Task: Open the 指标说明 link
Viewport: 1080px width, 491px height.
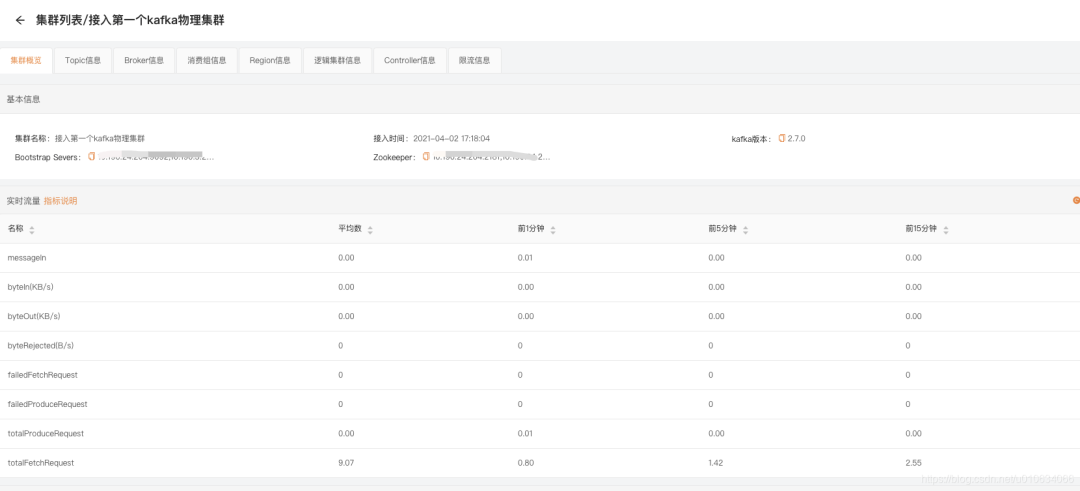Action: [61, 201]
